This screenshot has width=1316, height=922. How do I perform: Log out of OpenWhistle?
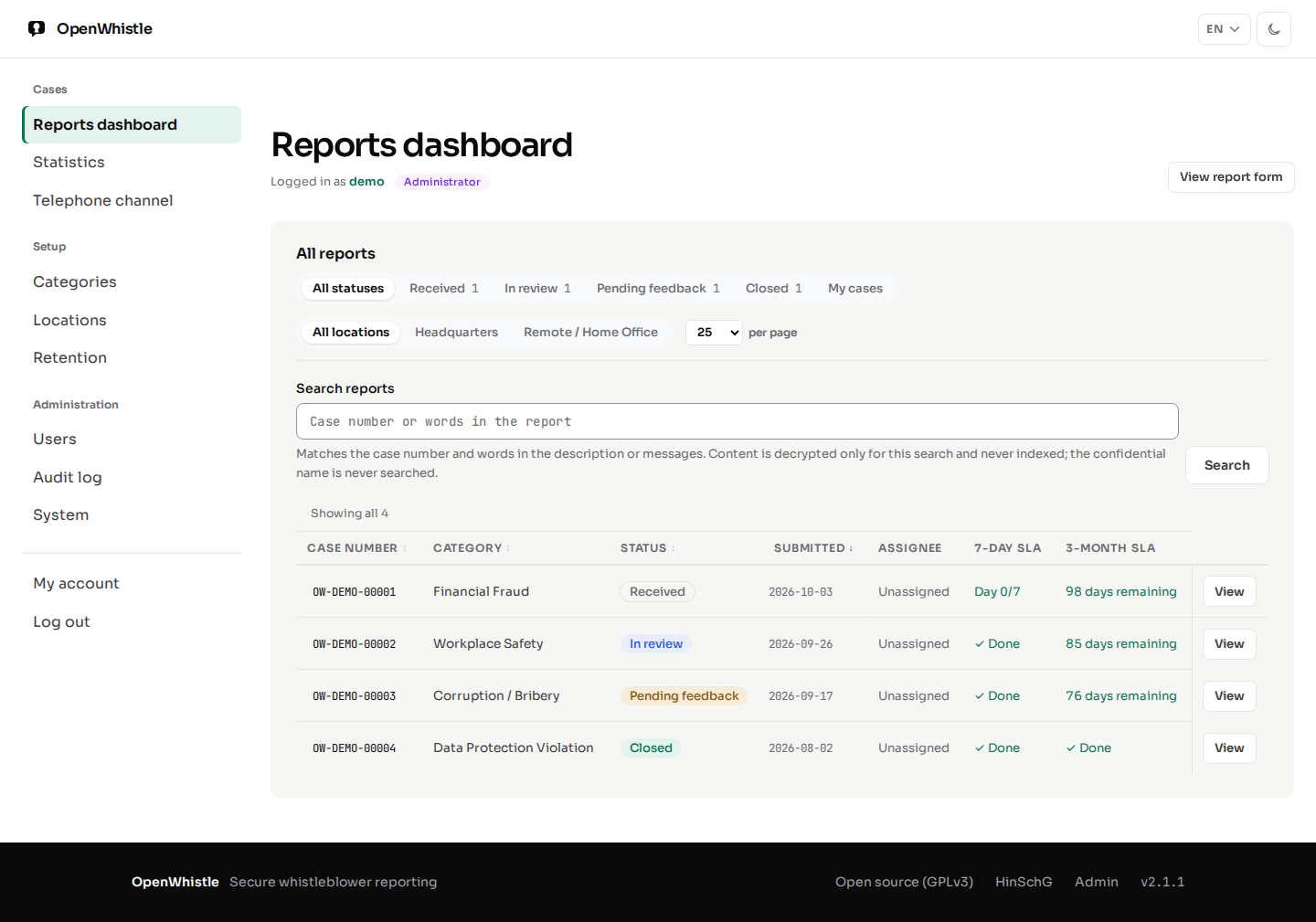(x=132, y=622)
